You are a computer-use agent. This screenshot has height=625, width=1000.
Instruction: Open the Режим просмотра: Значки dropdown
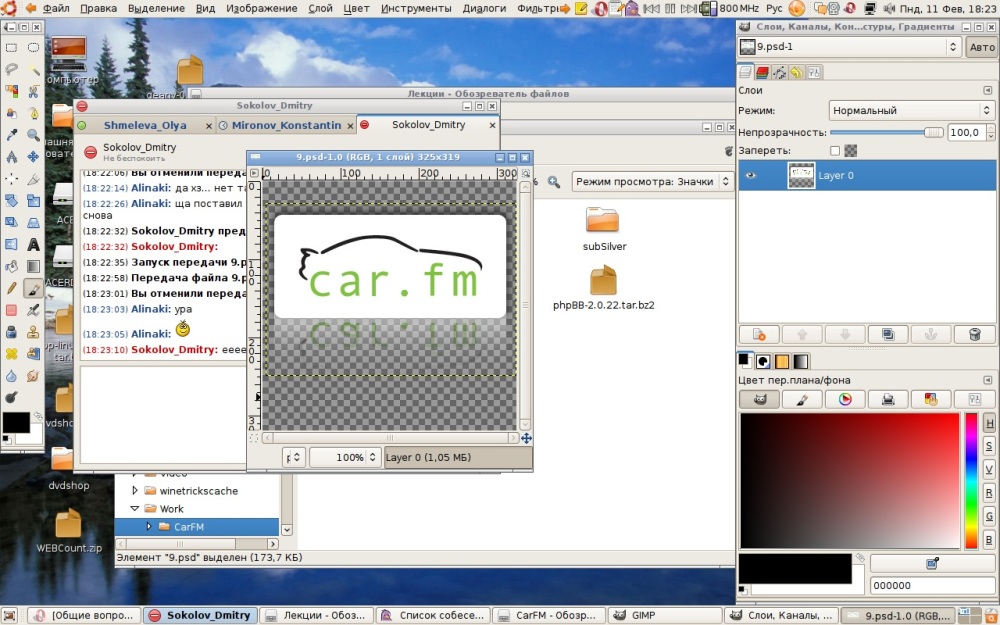pyautogui.click(x=652, y=182)
